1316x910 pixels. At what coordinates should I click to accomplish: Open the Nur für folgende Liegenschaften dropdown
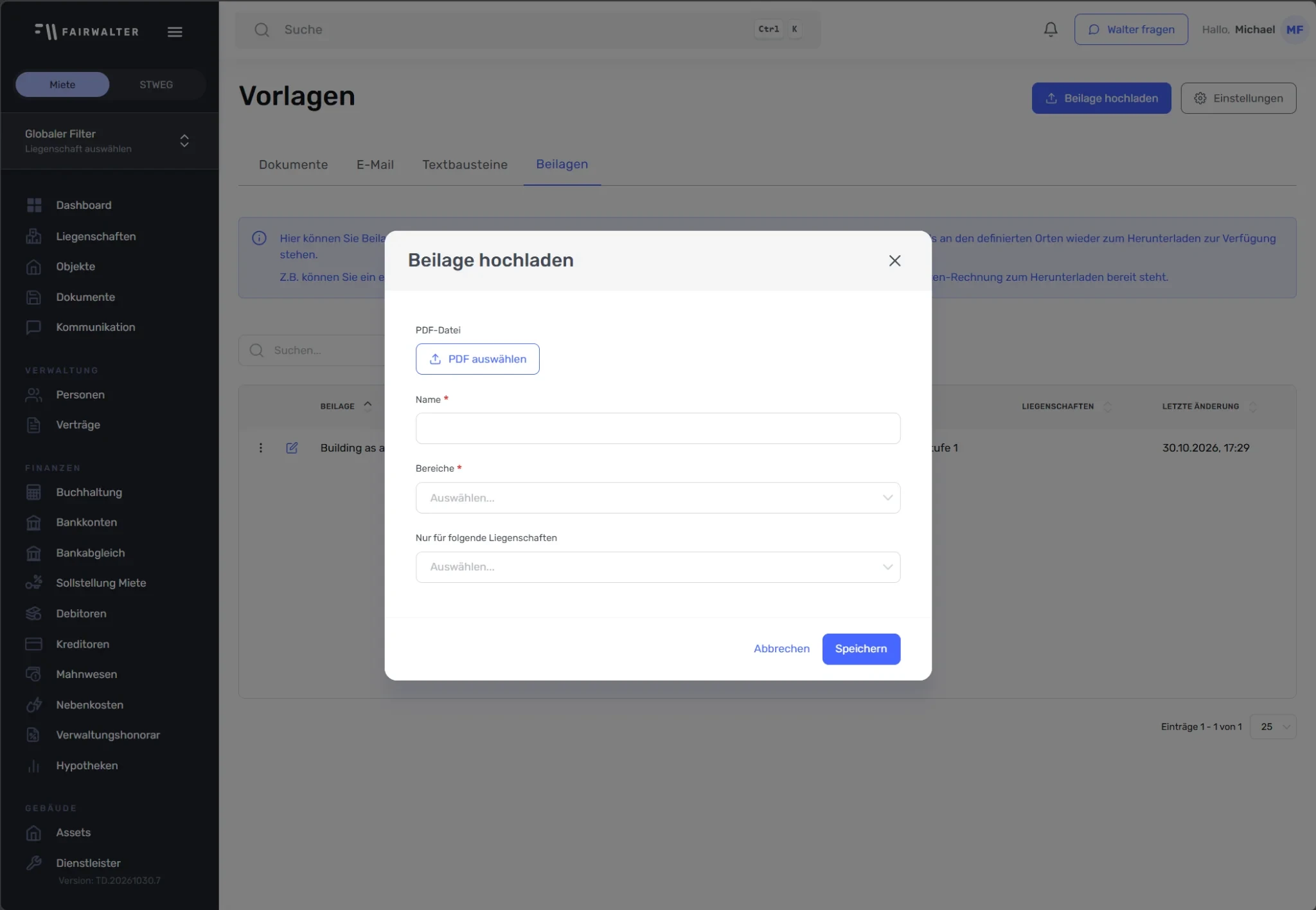click(657, 567)
